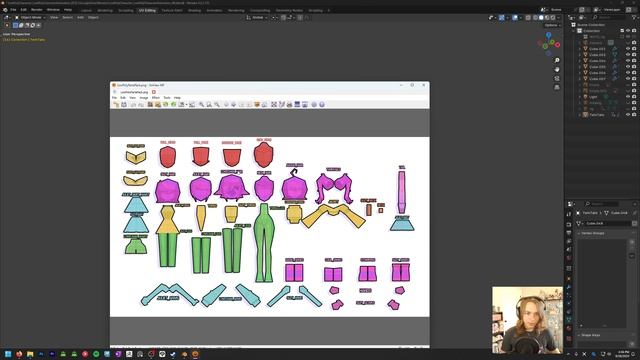Click the pan hand gizmo in viewport

click(557, 69)
